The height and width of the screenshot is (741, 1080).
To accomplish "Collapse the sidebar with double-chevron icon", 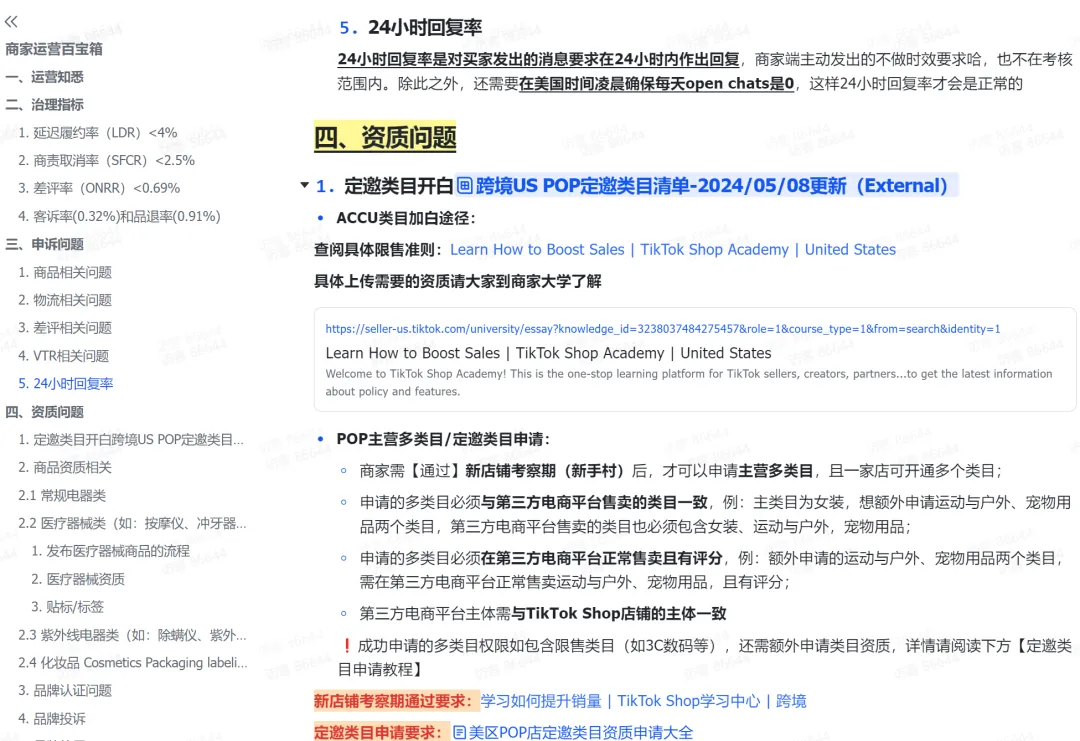I will point(11,21).
